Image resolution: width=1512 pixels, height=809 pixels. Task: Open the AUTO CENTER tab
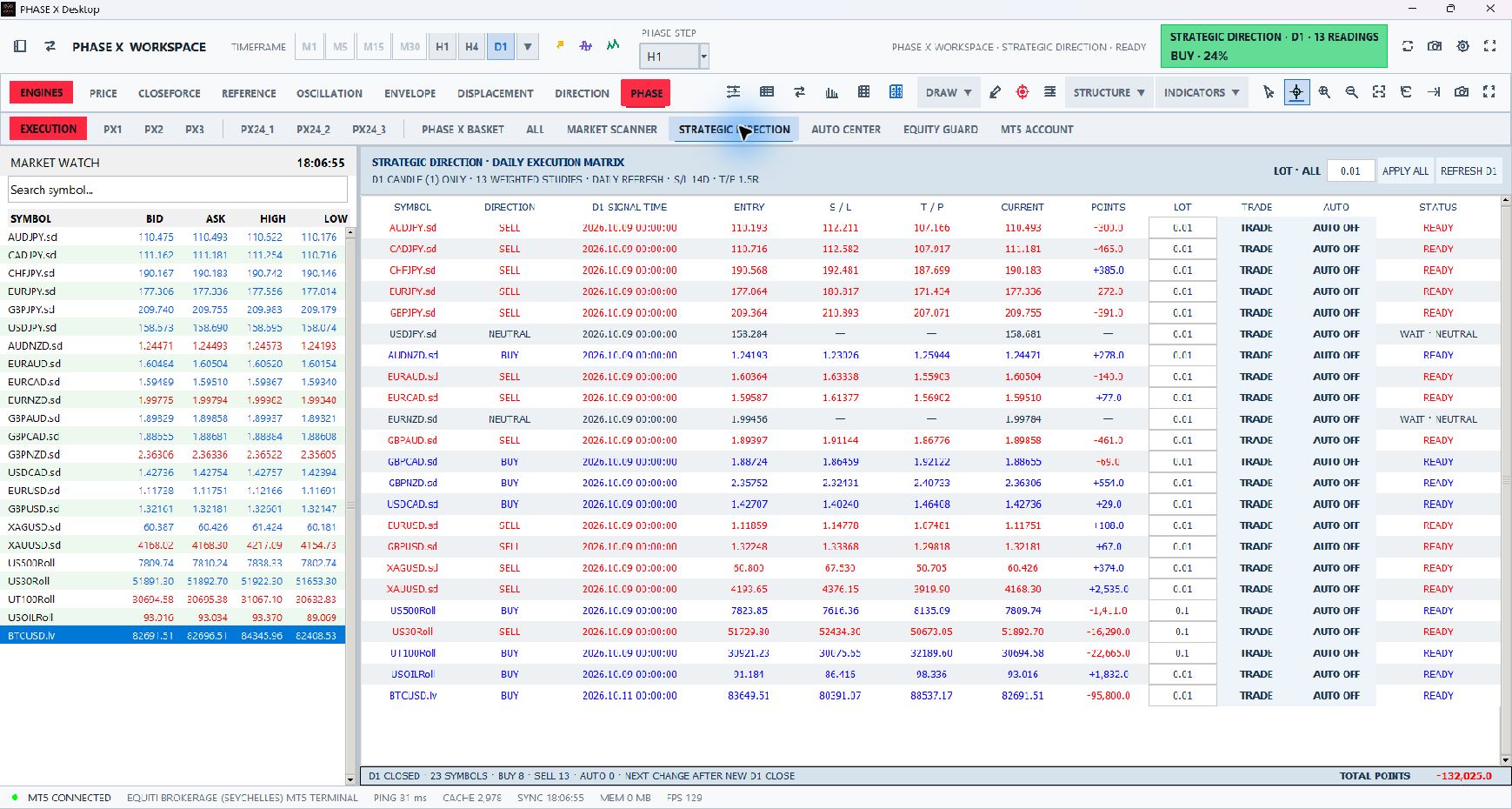pyautogui.click(x=846, y=129)
